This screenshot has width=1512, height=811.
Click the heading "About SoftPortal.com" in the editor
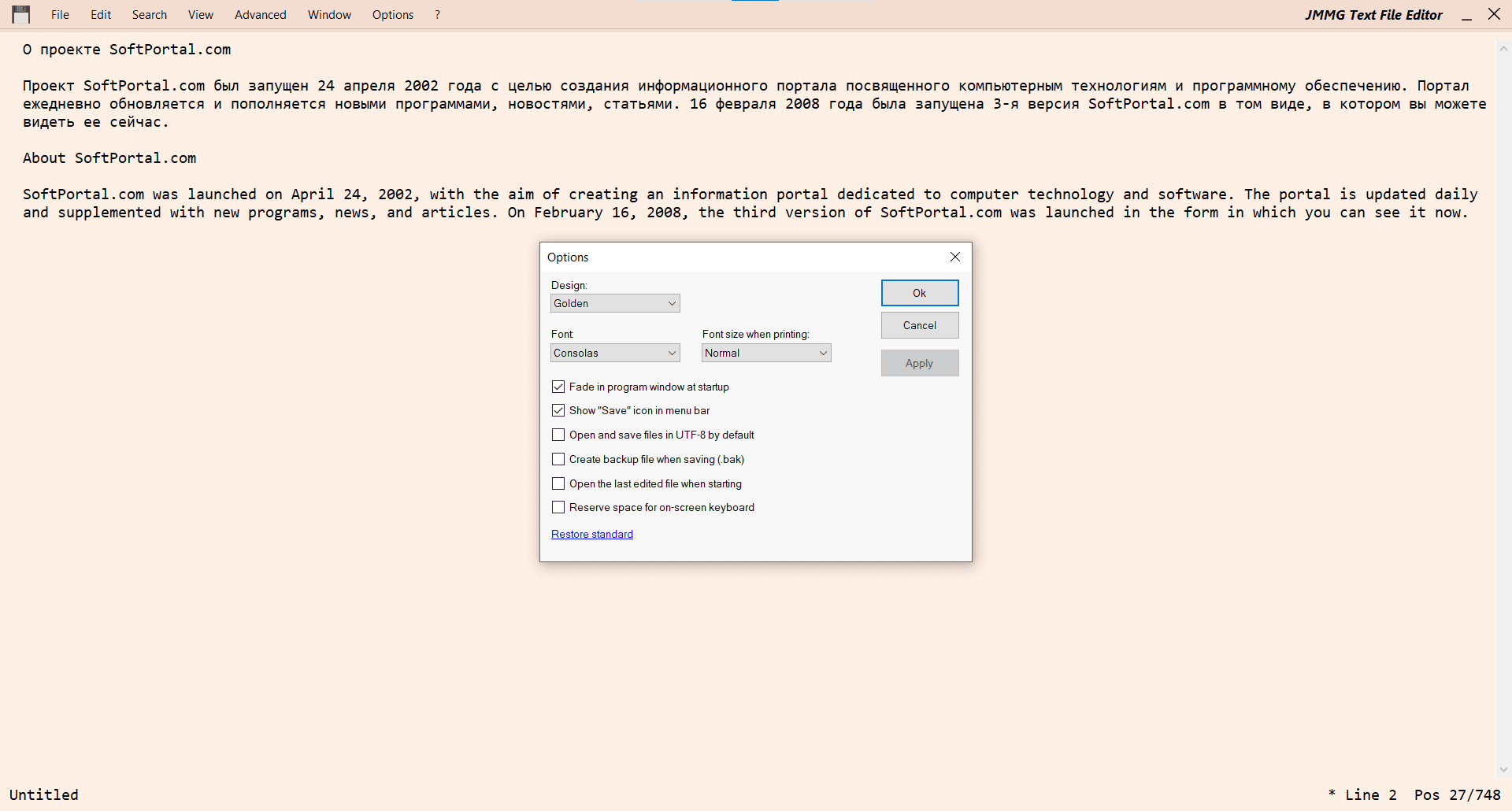tap(109, 157)
